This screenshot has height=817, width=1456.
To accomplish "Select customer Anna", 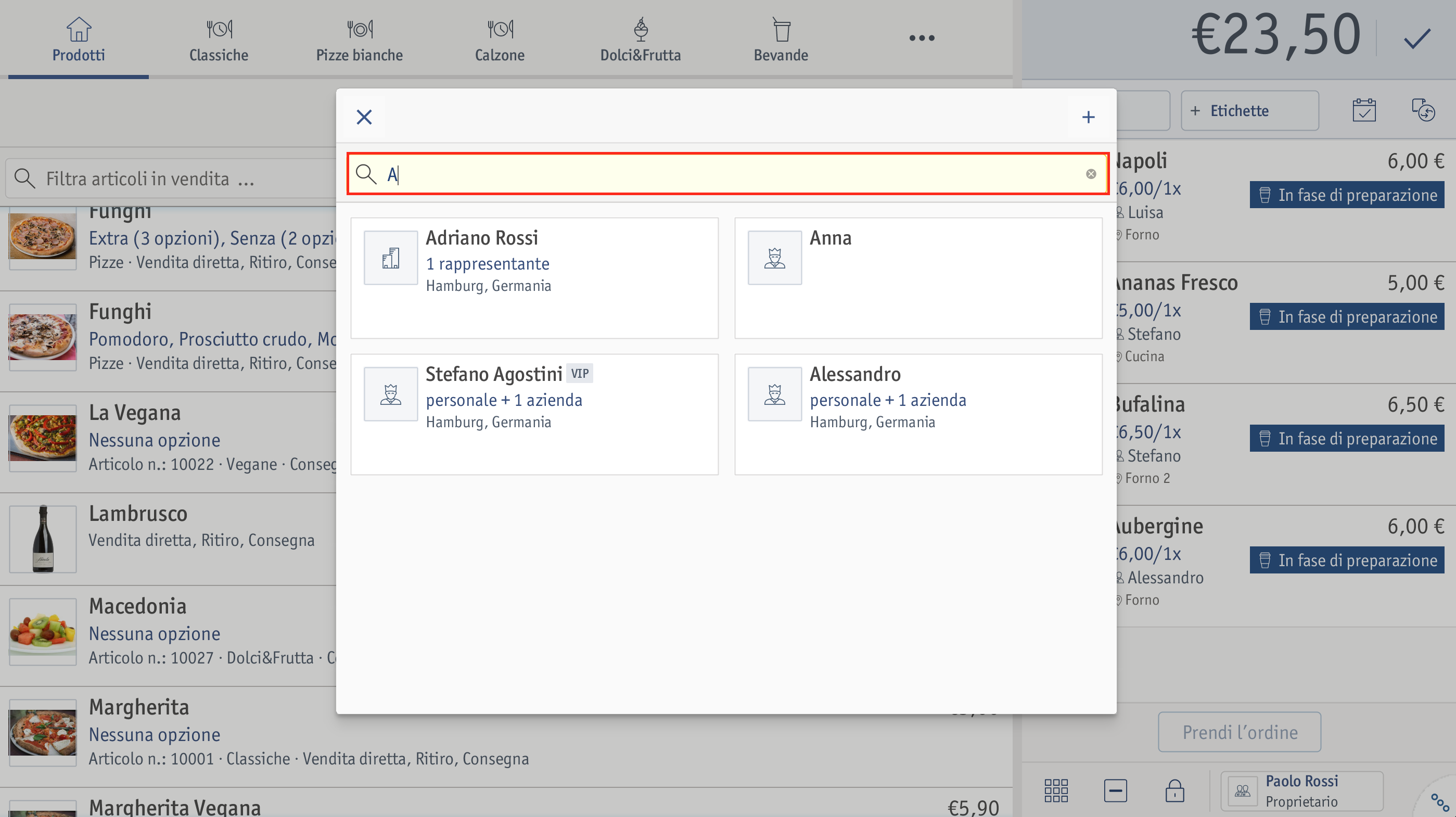I will 918,278.
